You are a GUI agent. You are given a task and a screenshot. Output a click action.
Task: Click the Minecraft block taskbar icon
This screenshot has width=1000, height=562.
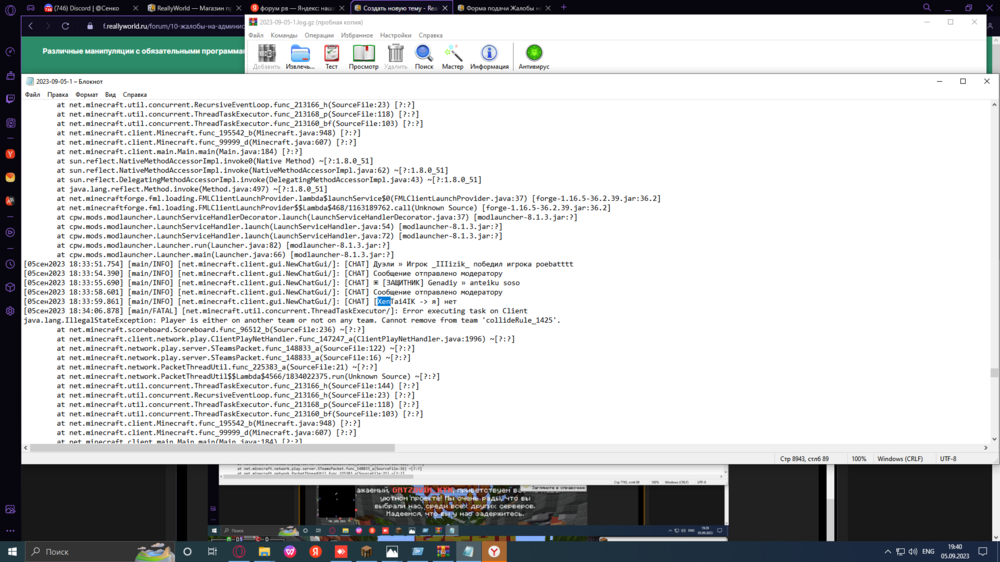(366, 552)
